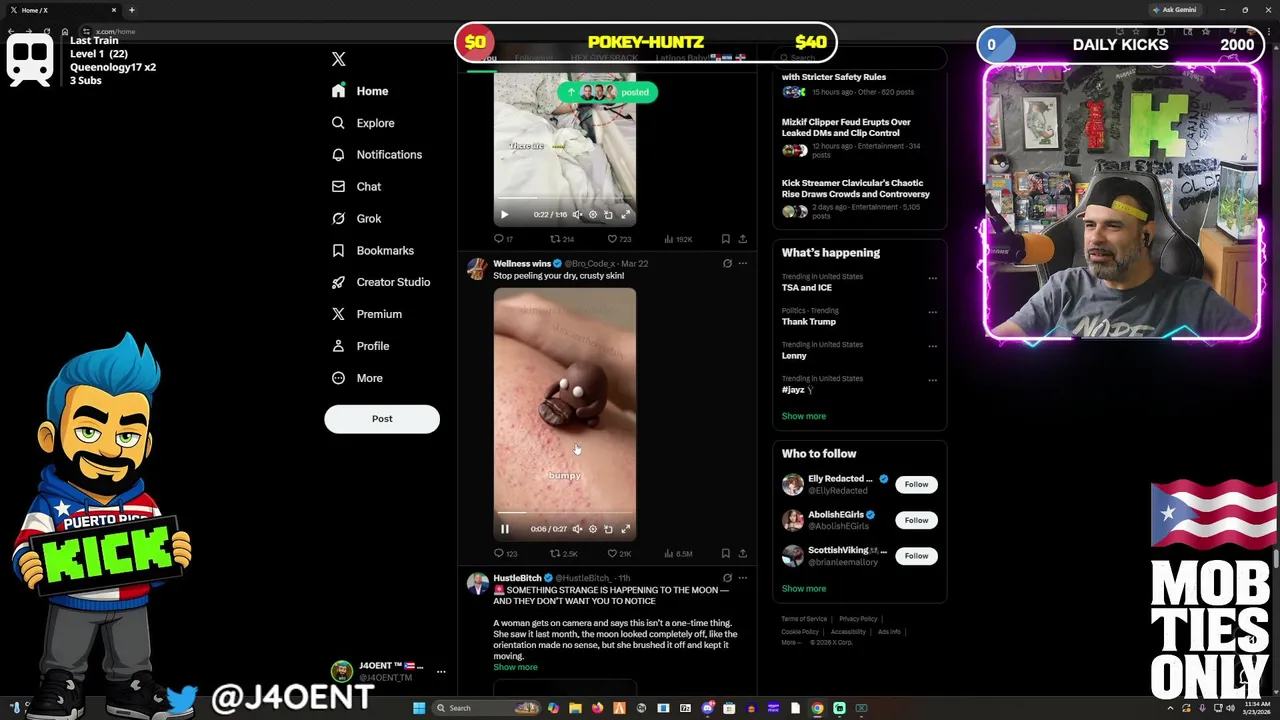Open Terms of Service footer link
Image resolution: width=1280 pixels, height=720 pixels.
coord(804,619)
